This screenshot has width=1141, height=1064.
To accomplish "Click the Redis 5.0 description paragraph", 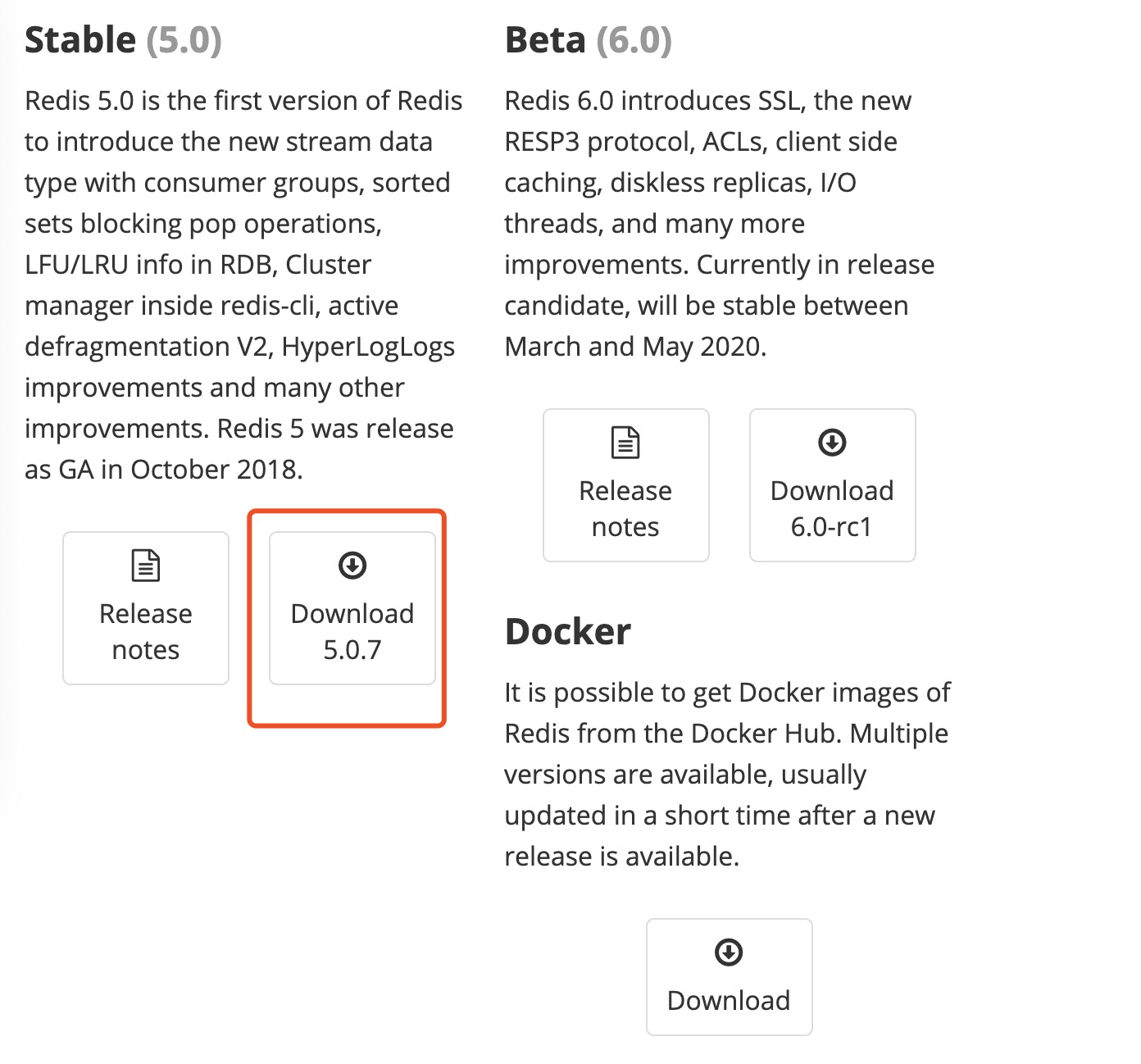I will click(243, 284).
